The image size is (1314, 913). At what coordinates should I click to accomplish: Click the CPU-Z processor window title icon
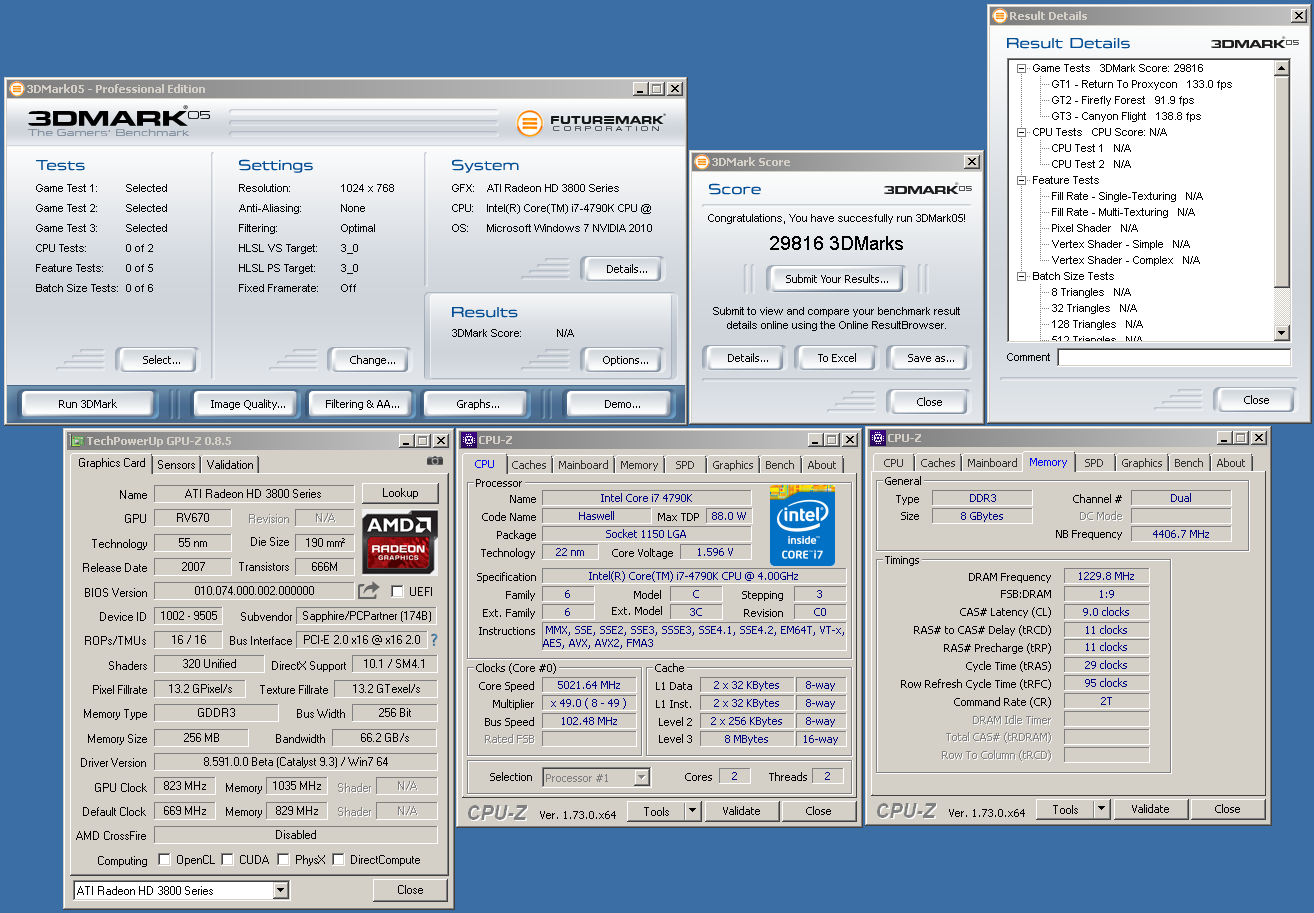point(468,439)
